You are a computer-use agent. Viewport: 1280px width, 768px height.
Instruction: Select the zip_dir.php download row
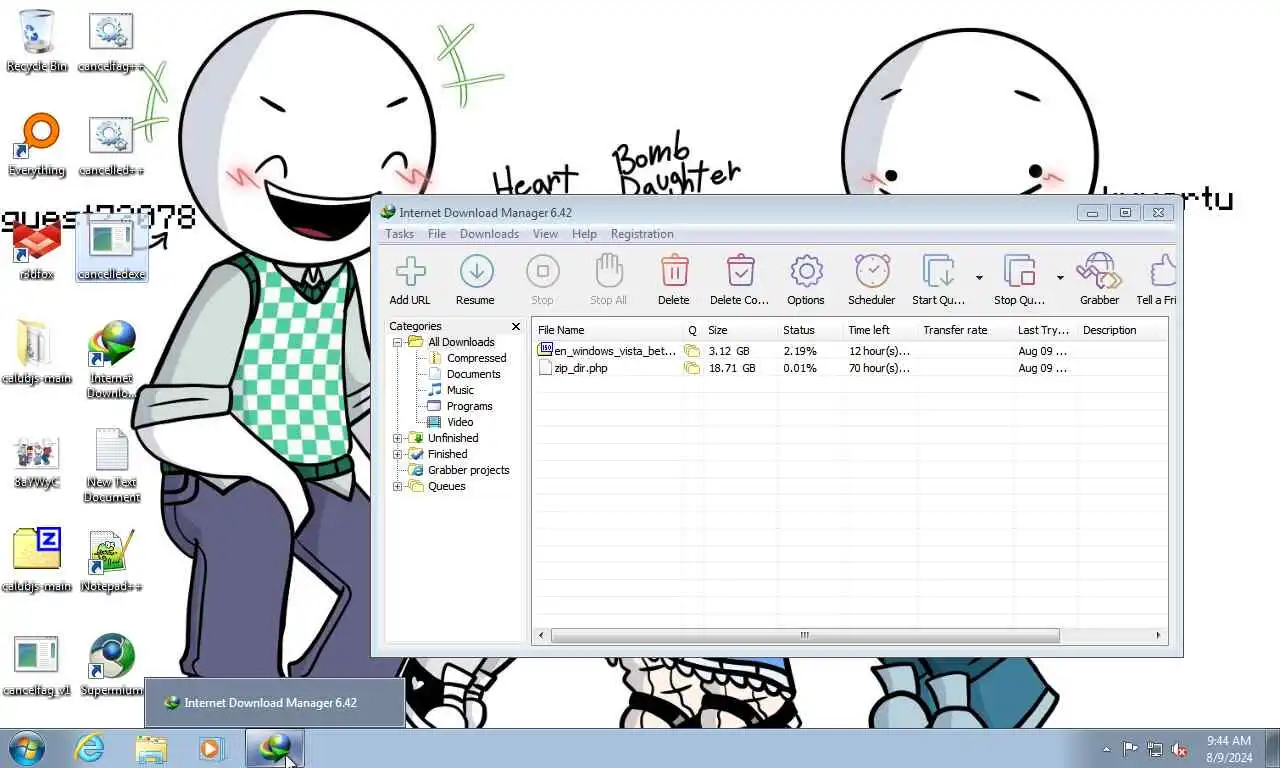point(850,368)
